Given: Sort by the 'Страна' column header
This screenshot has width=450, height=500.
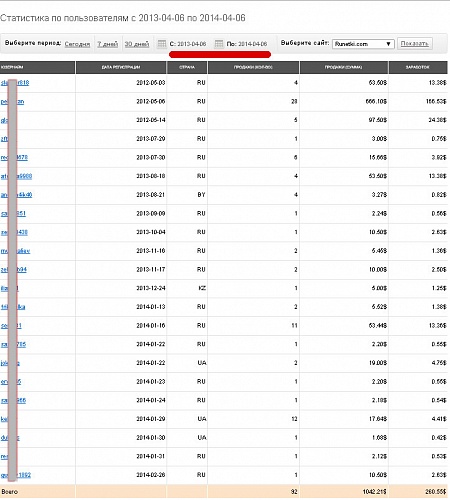Looking at the screenshot, I should 187,67.
